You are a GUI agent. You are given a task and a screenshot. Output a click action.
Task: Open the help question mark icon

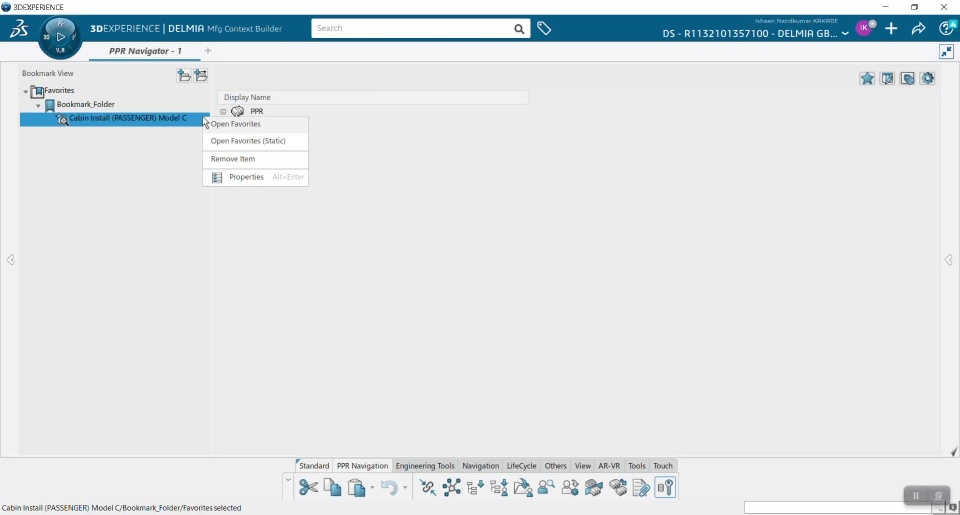(x=947, y=28)
